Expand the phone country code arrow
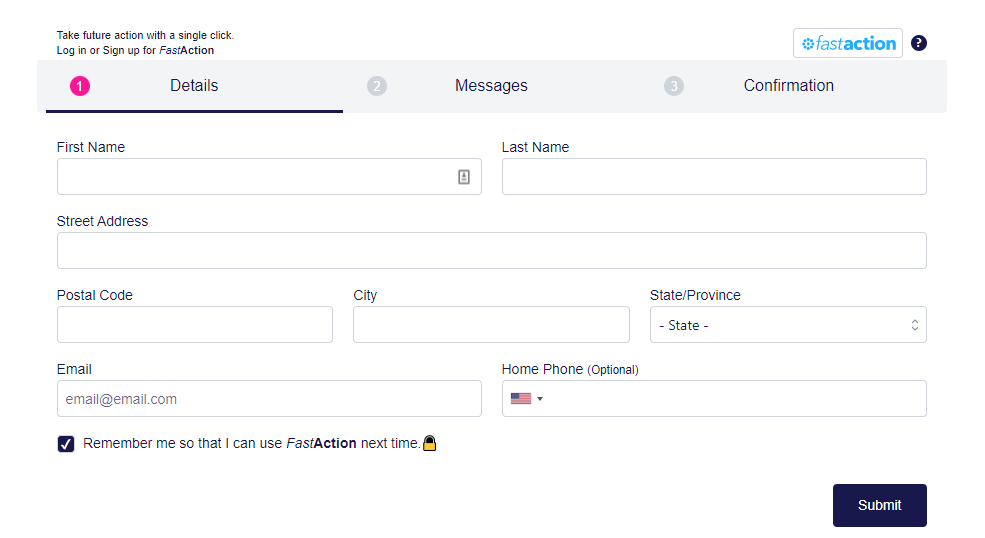 pos(540,398)
